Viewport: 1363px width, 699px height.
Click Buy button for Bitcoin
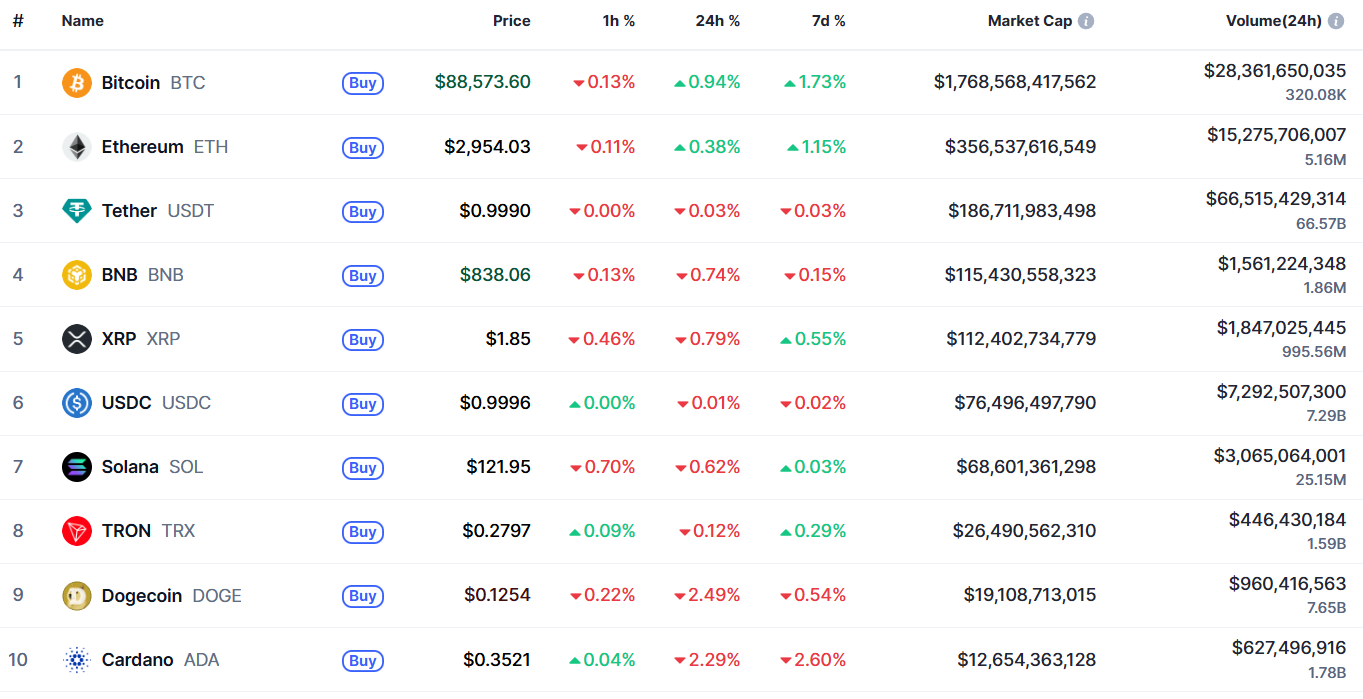[x=363, y=83]
